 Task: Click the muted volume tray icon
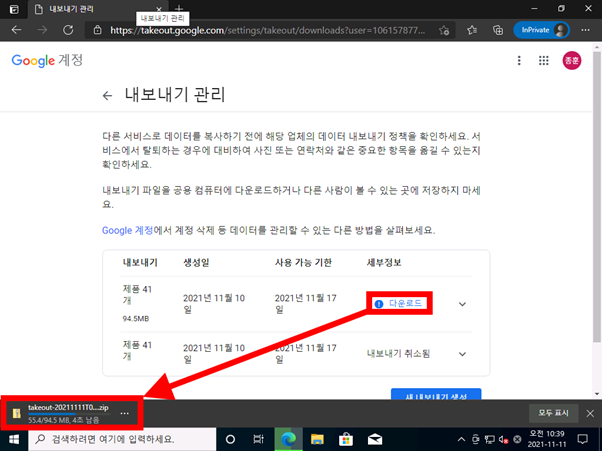(503, 439)
